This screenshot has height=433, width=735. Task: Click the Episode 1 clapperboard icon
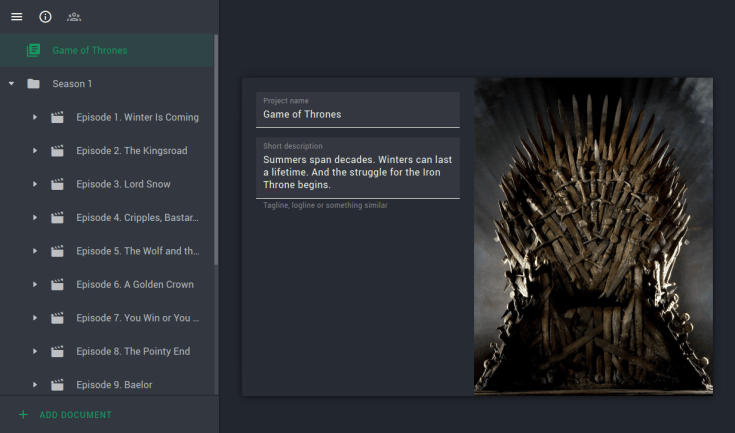point(57,117)
